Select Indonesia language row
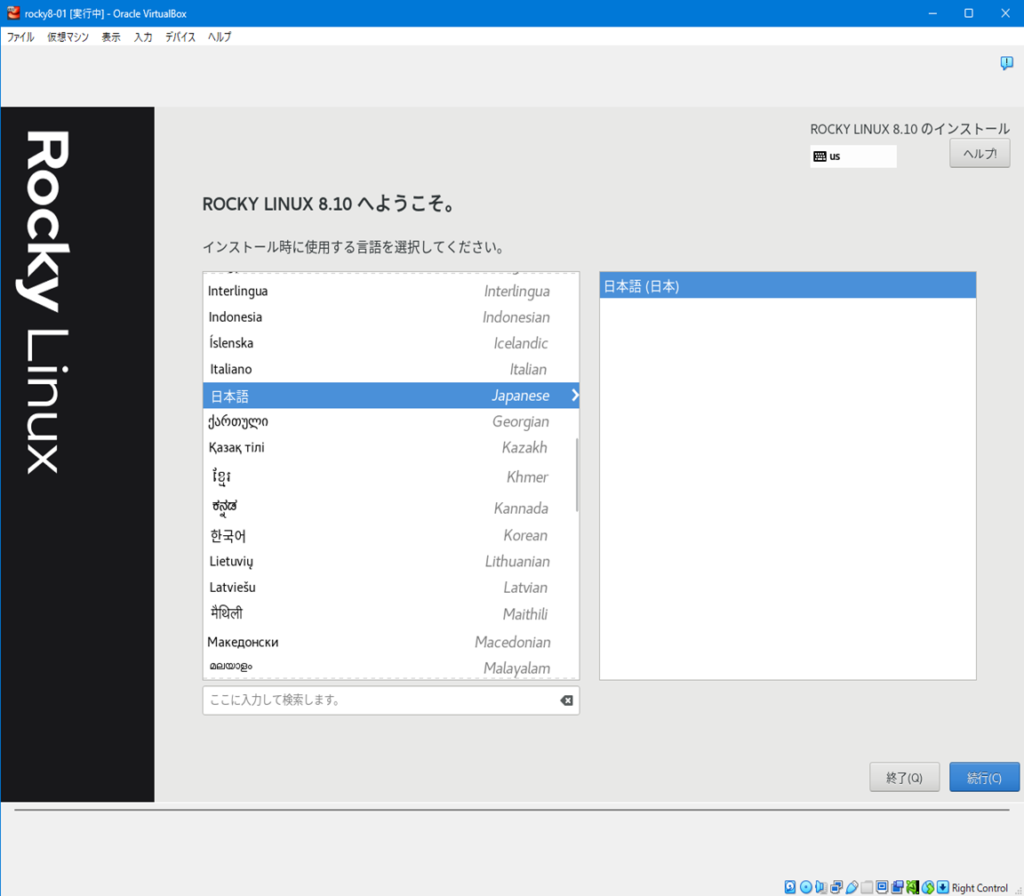Viewport: 1024px width, 896px height. (391, 317)
